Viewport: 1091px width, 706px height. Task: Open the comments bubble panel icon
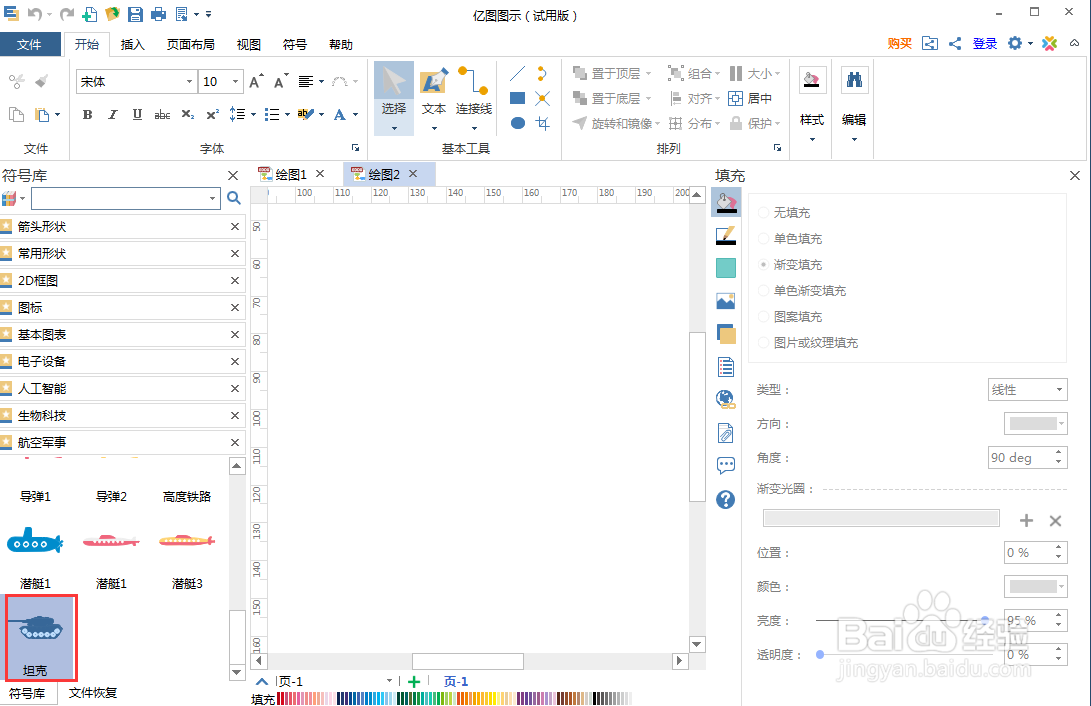point(726,465)
